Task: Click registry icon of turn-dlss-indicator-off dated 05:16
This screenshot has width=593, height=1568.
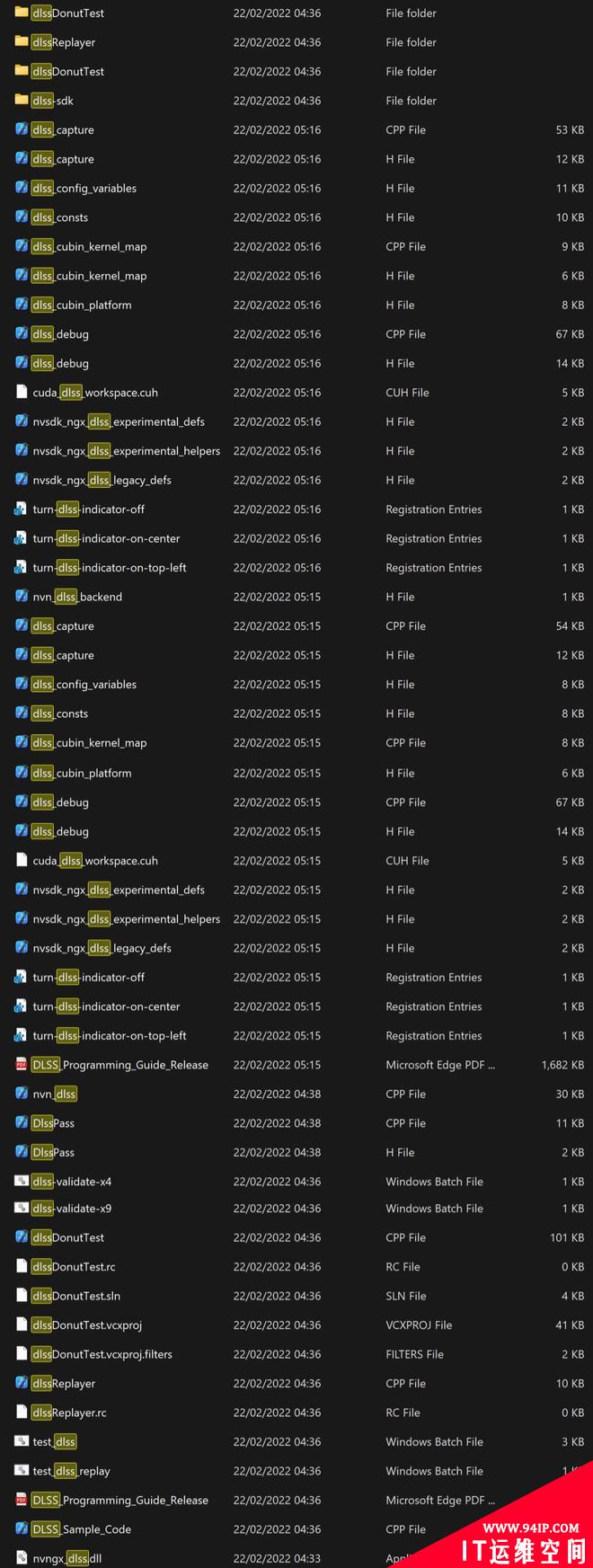Action: (22, 509)
